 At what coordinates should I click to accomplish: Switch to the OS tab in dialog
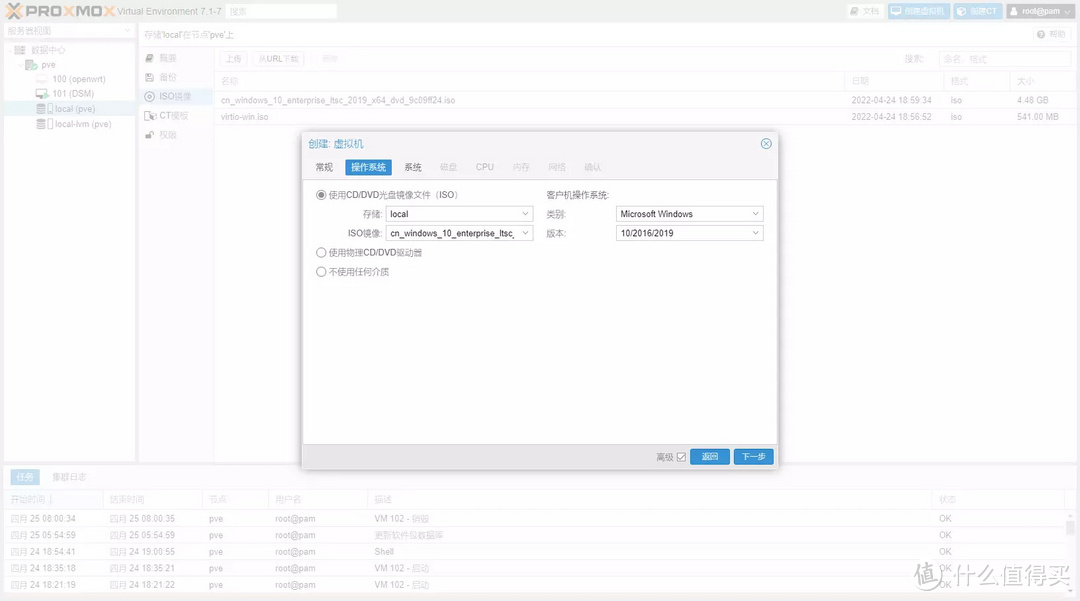[368, 167]
